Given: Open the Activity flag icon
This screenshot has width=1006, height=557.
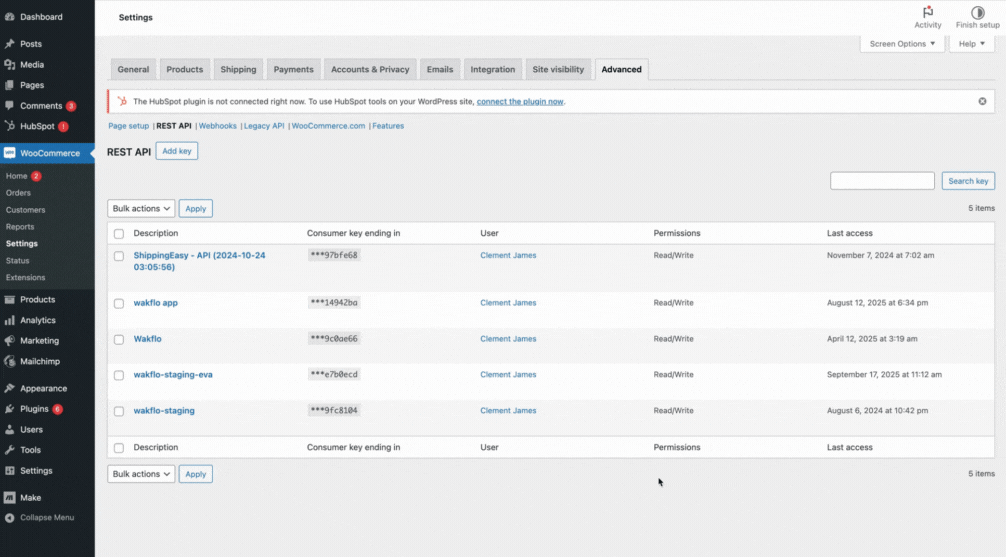Looking at the screenshot, I should pyautogui.click(x=928, y=12).
